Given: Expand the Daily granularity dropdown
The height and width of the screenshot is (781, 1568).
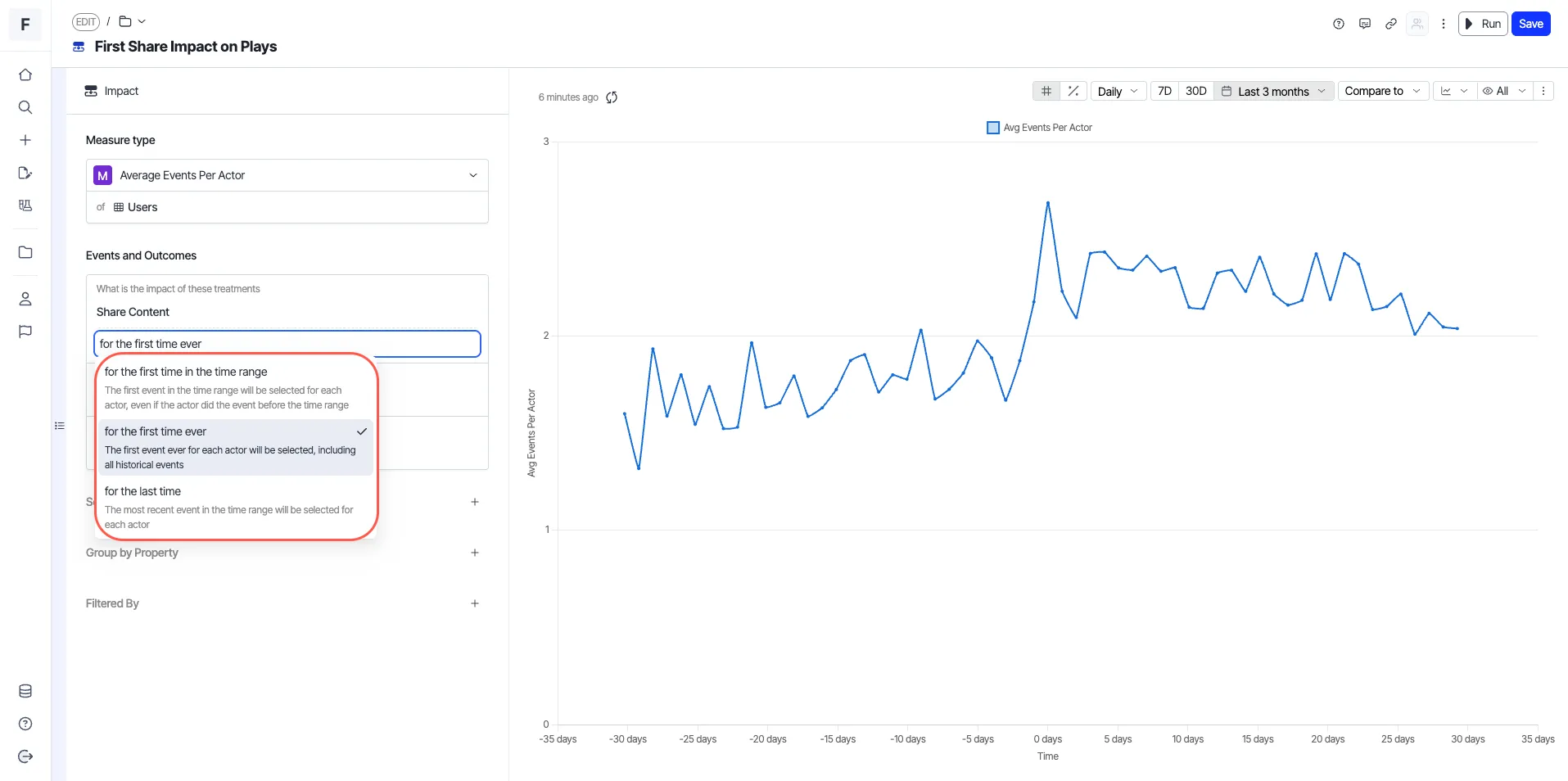Looking at the screenshot, I should coord(1118,91).
